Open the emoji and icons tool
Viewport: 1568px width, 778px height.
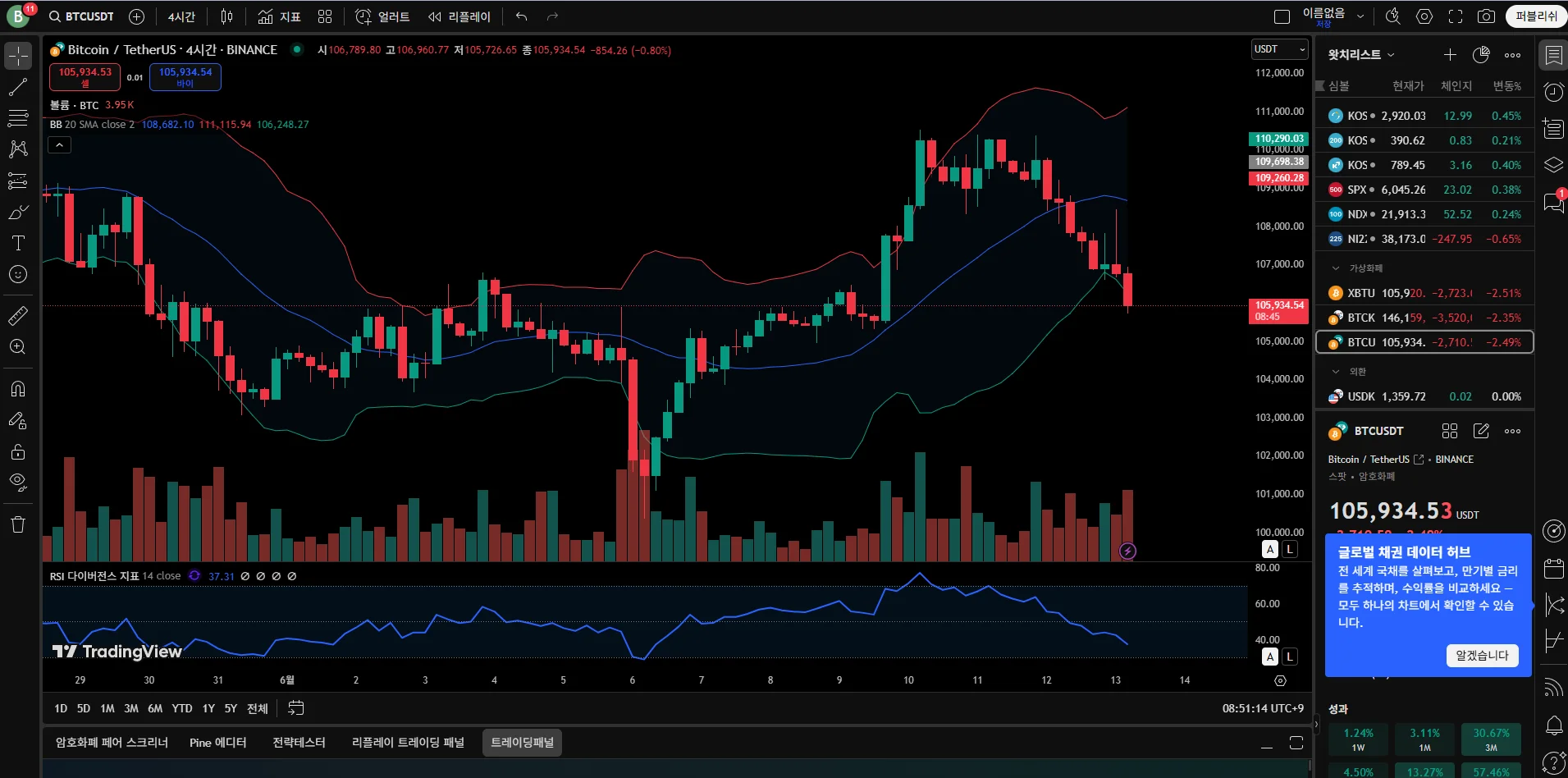pos(18,274)
